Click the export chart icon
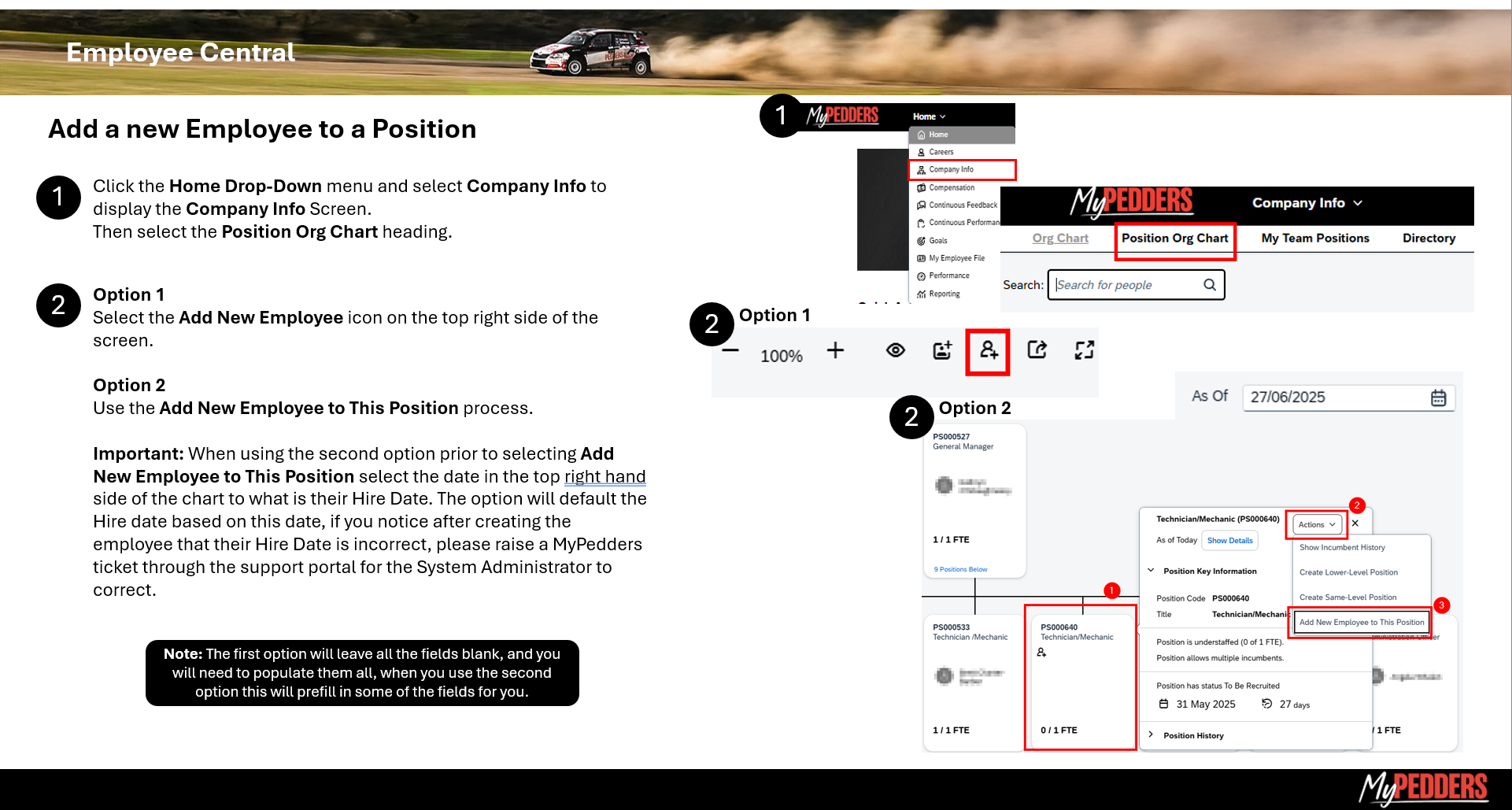The width and height of the screenshot is (1512, 810). pos(1037,350)
